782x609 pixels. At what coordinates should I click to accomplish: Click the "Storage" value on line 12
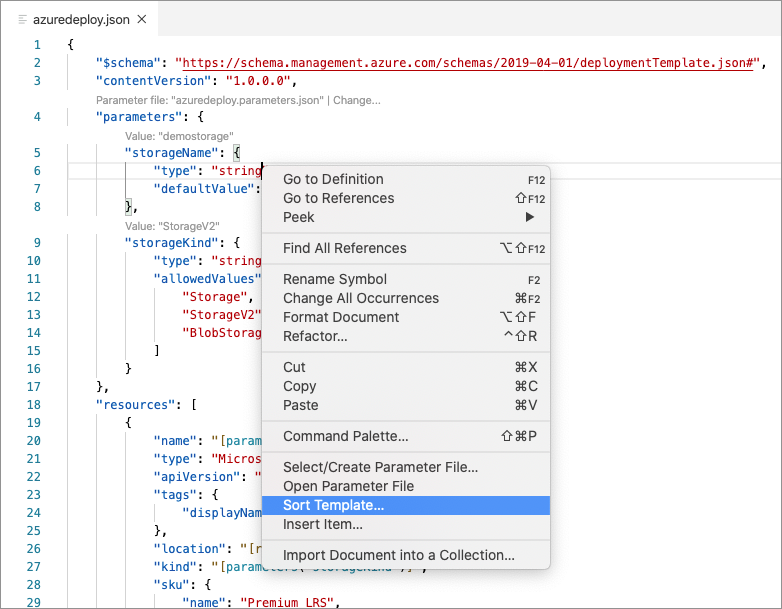click(215, 297)
